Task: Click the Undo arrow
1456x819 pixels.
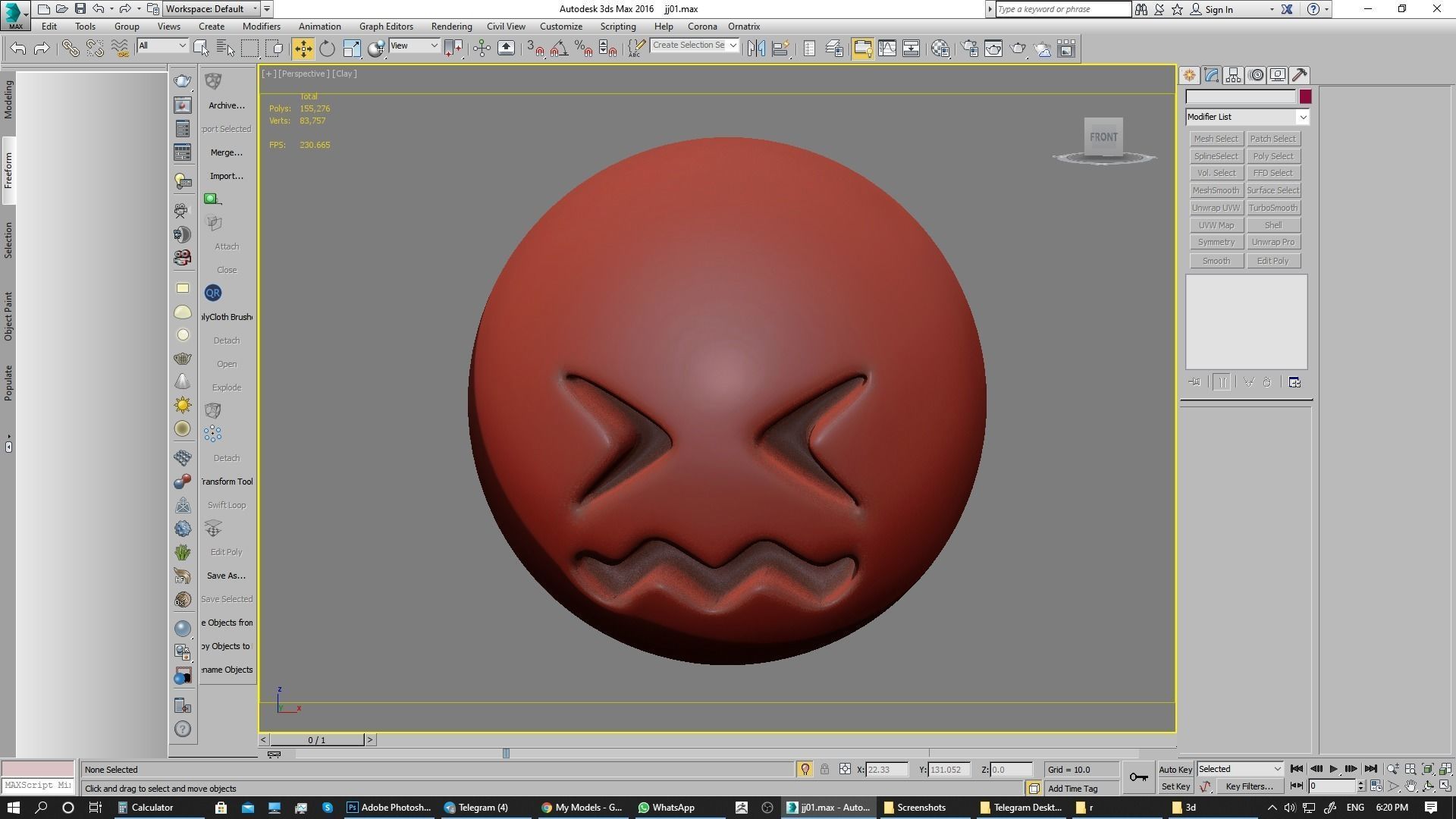Action: click(x=18, y=49)
